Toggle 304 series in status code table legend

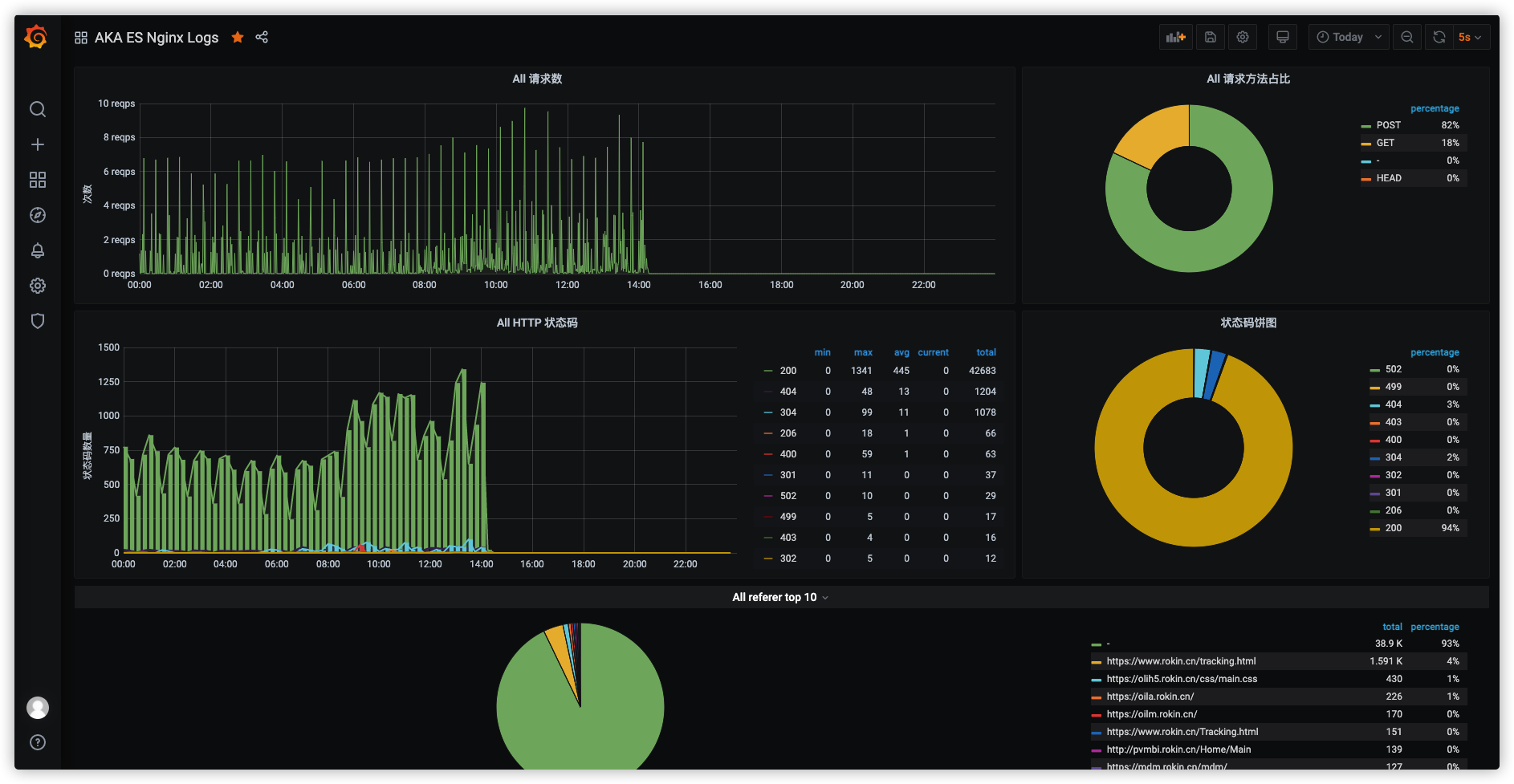pos(788,412)
